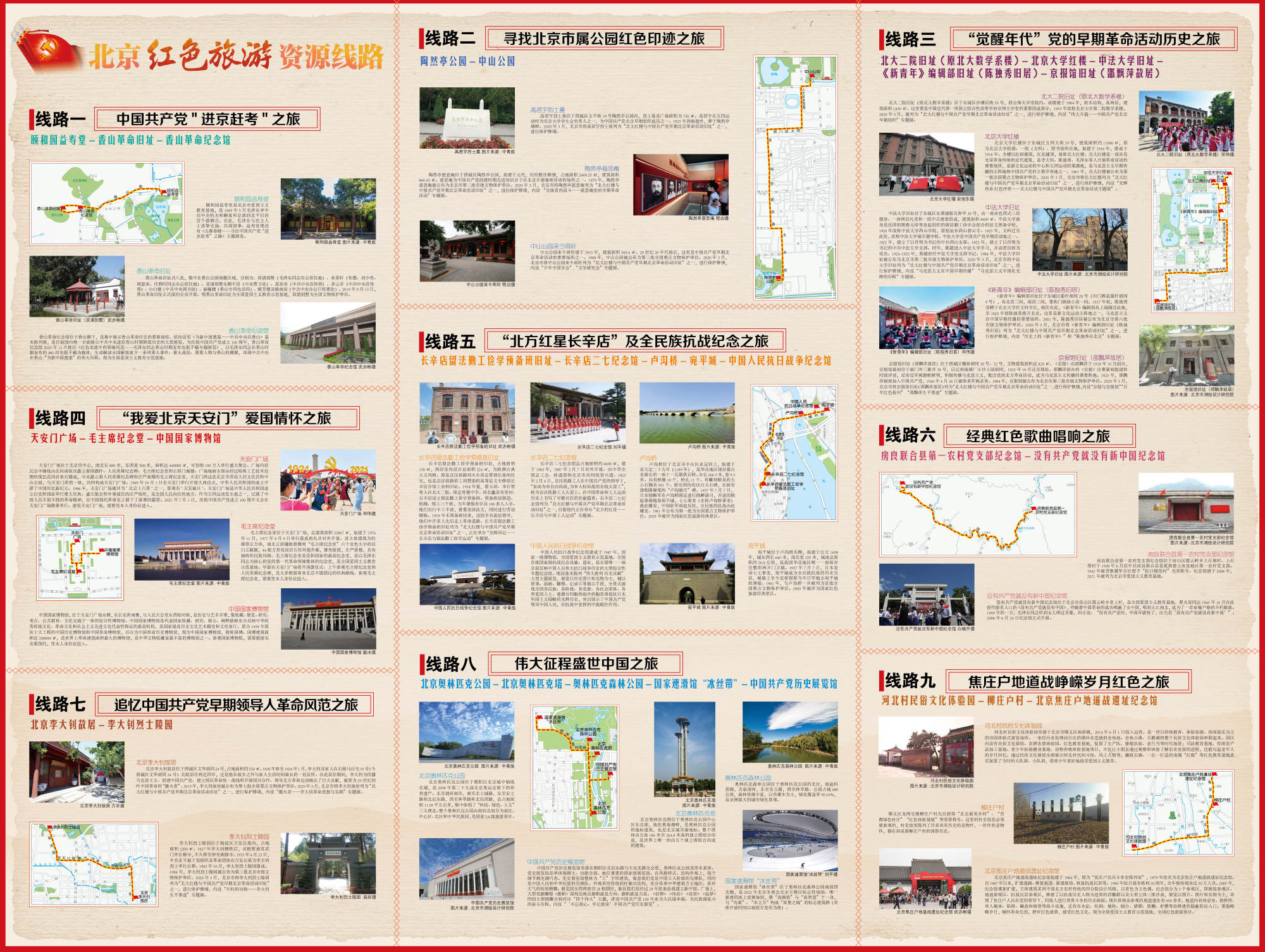The width and height of the screenshot is (1265, 952).
Task: Select the 线路五 heading
Action: click(x=449, y=342)
